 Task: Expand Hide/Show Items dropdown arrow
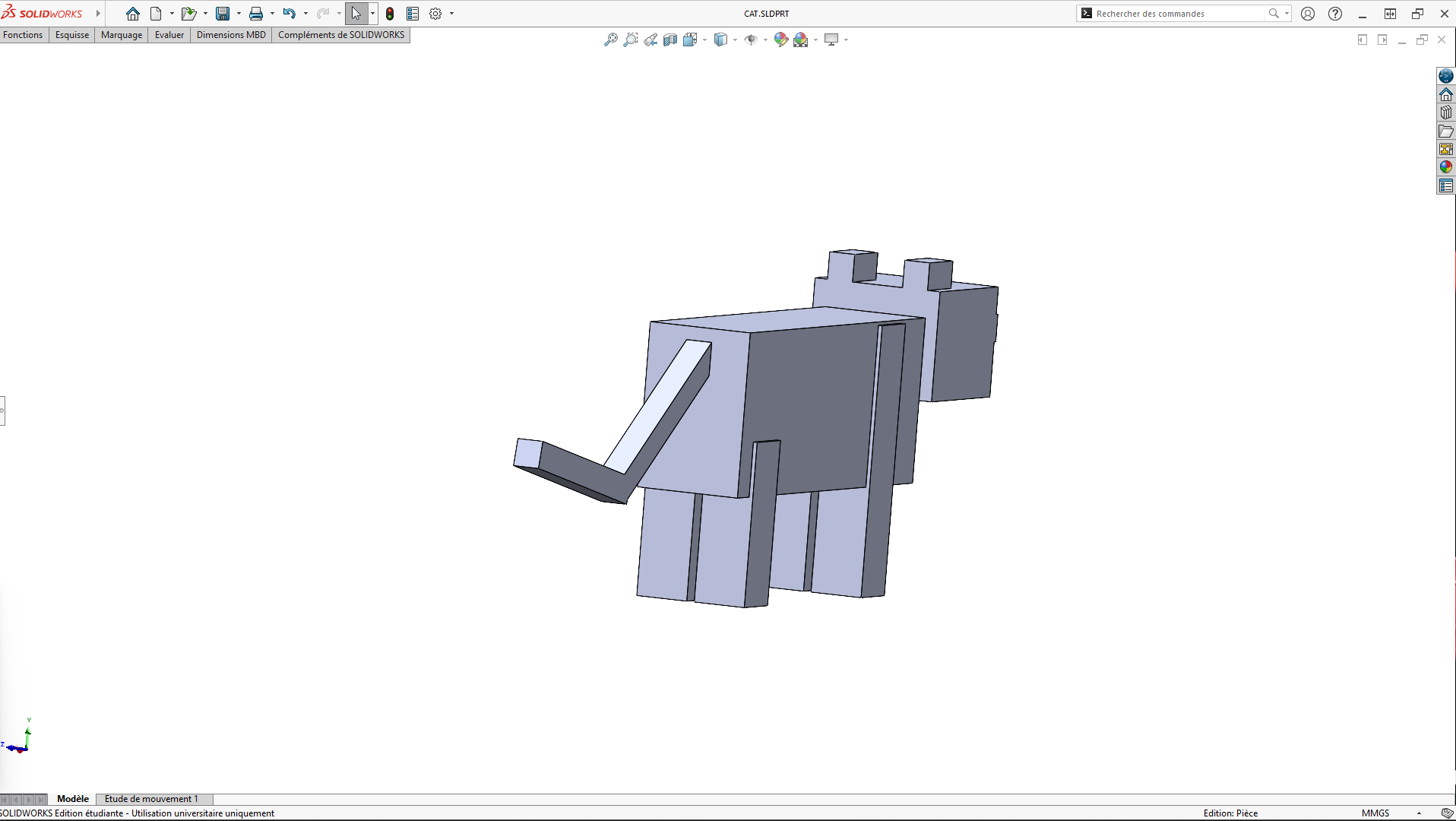point(765,40)
